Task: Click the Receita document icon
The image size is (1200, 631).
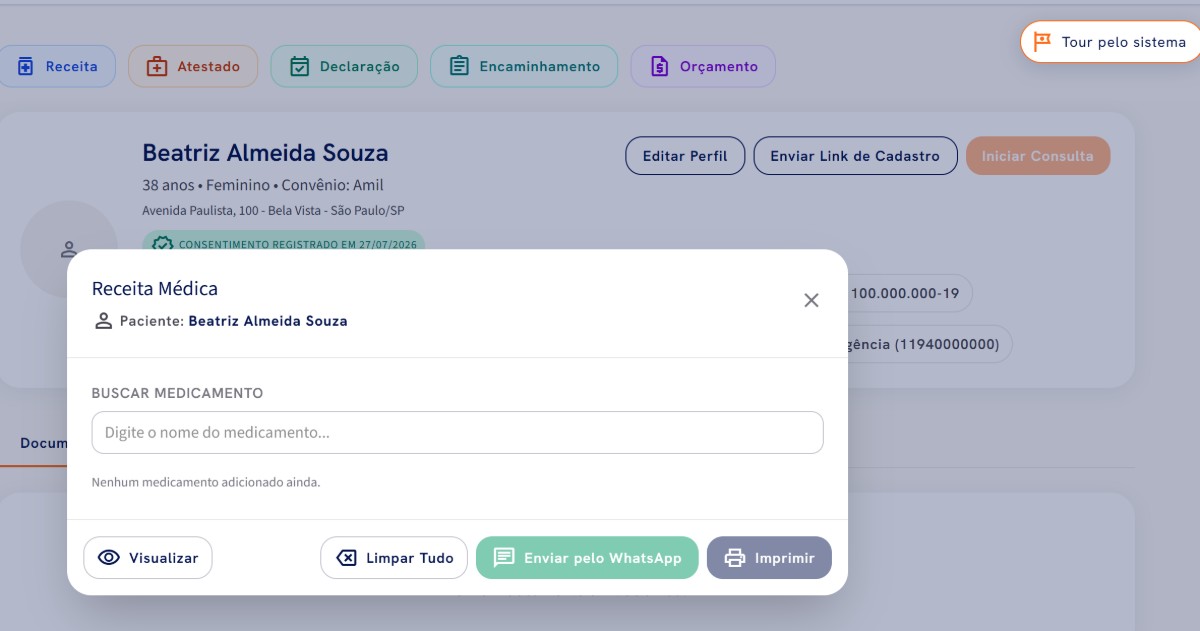Action: pyautogui.click(x=26, y=66)
